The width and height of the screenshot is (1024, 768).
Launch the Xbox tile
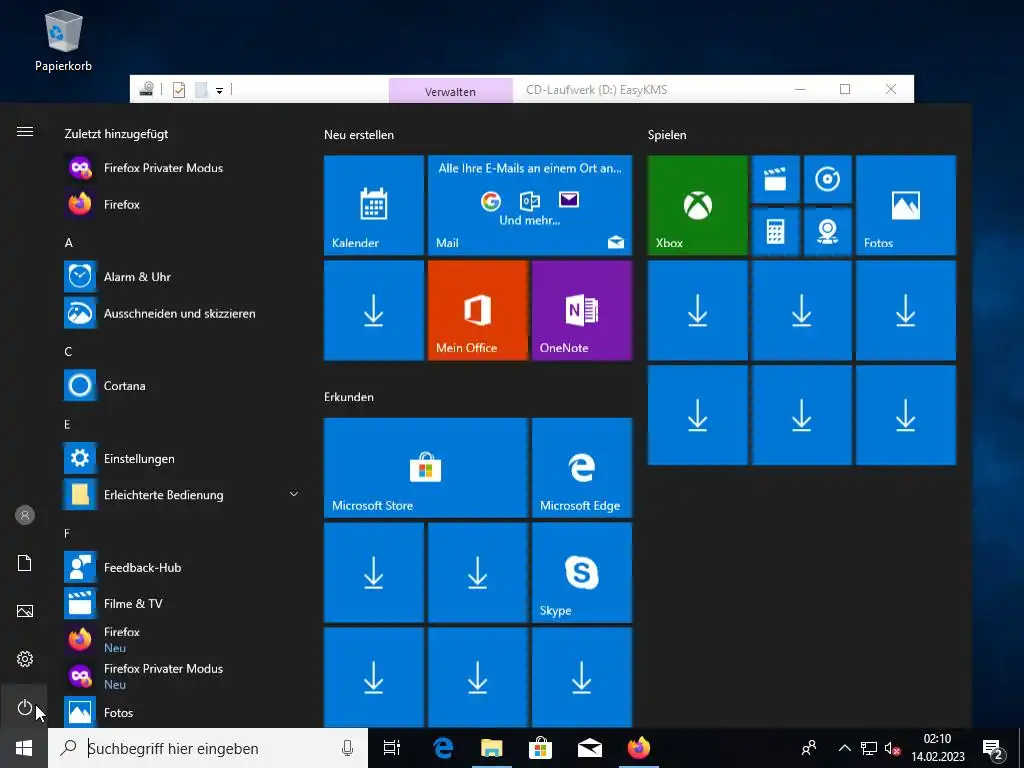click(697, 205)
